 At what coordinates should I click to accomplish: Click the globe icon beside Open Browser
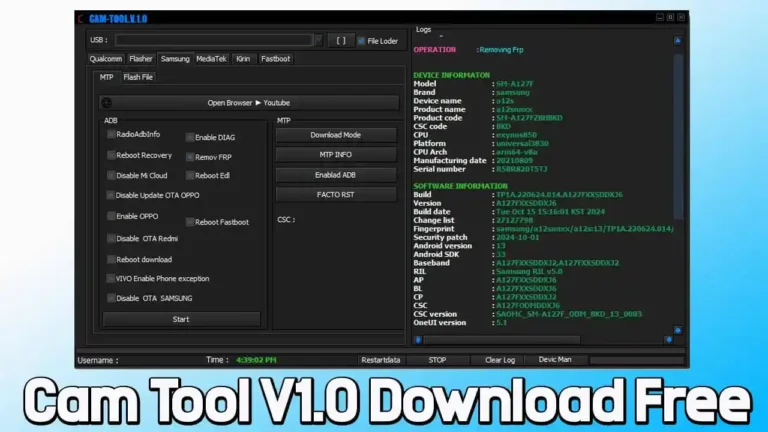coord(106,103)
